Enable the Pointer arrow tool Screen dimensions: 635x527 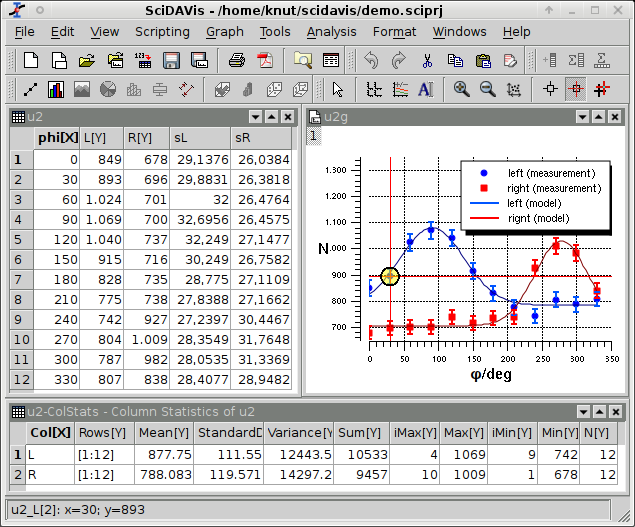pos(338,89)
